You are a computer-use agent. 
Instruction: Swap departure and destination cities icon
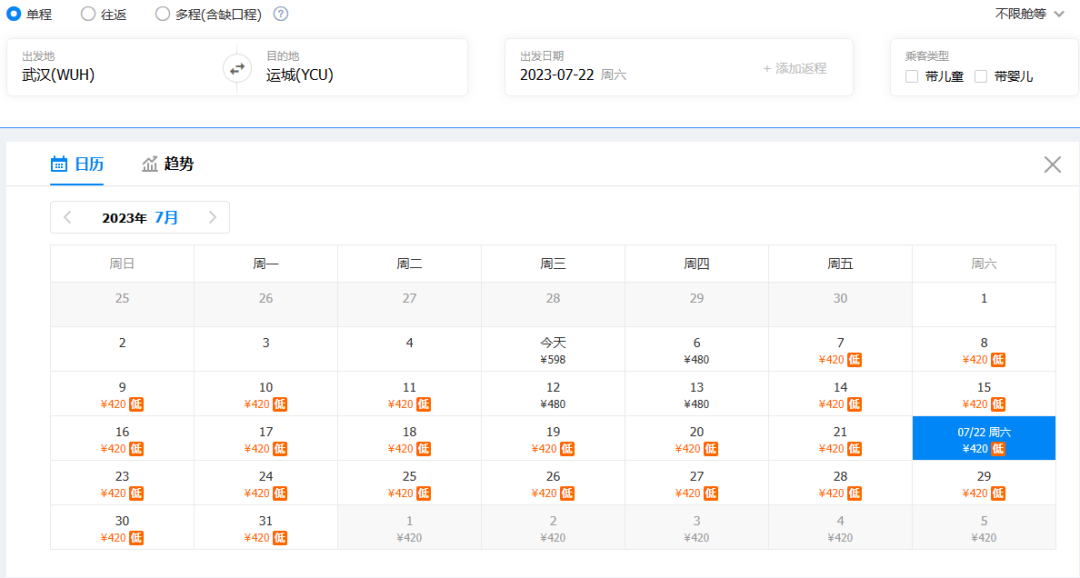coord(237,68)
